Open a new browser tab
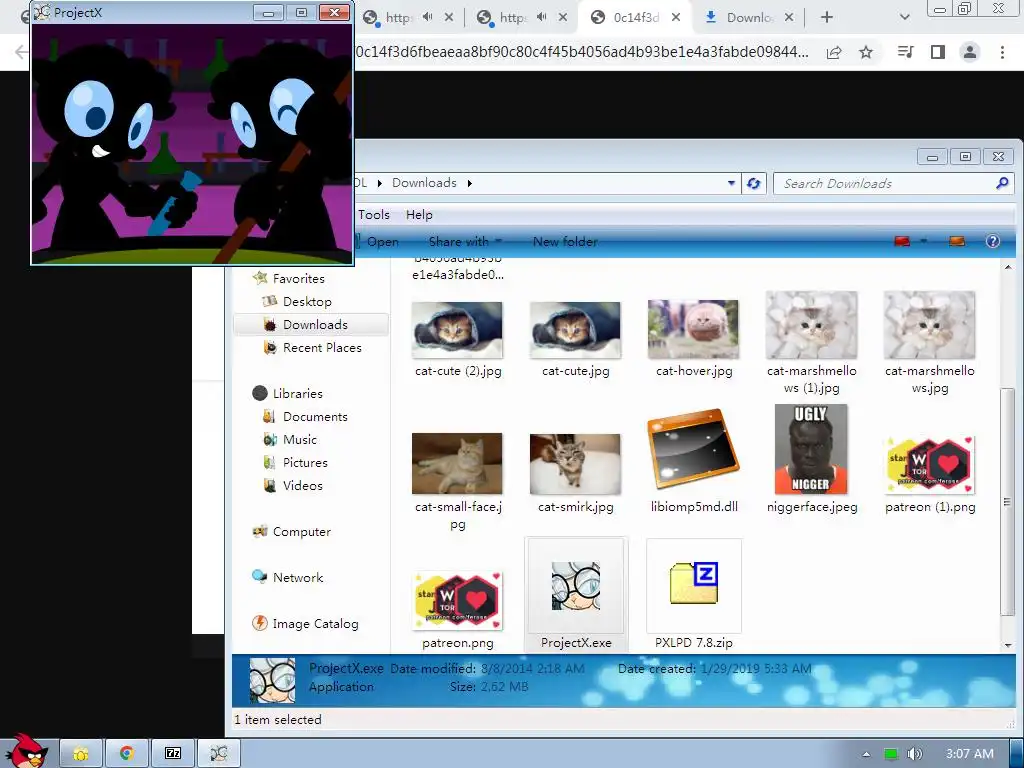Image resolution: width=1024 pixels, height=768 pixels. (x=827, y=18)
